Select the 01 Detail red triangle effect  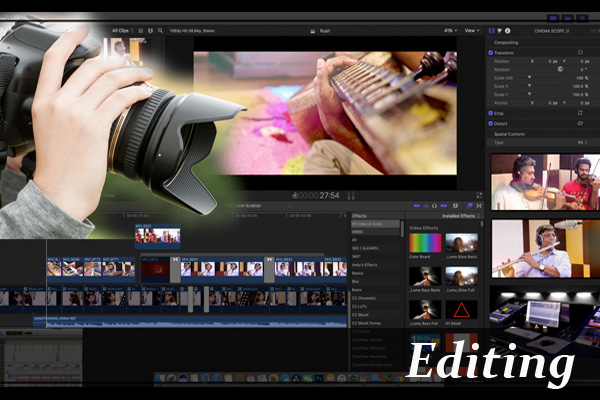pos(461,309)
